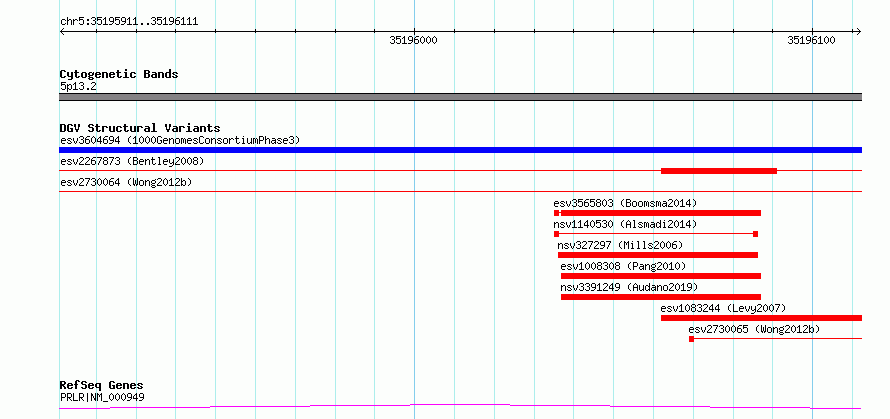The height and width of the screenshot is (419, 890).
Task: Click the right arrow of the ruler
Action: tap(858, 32)
